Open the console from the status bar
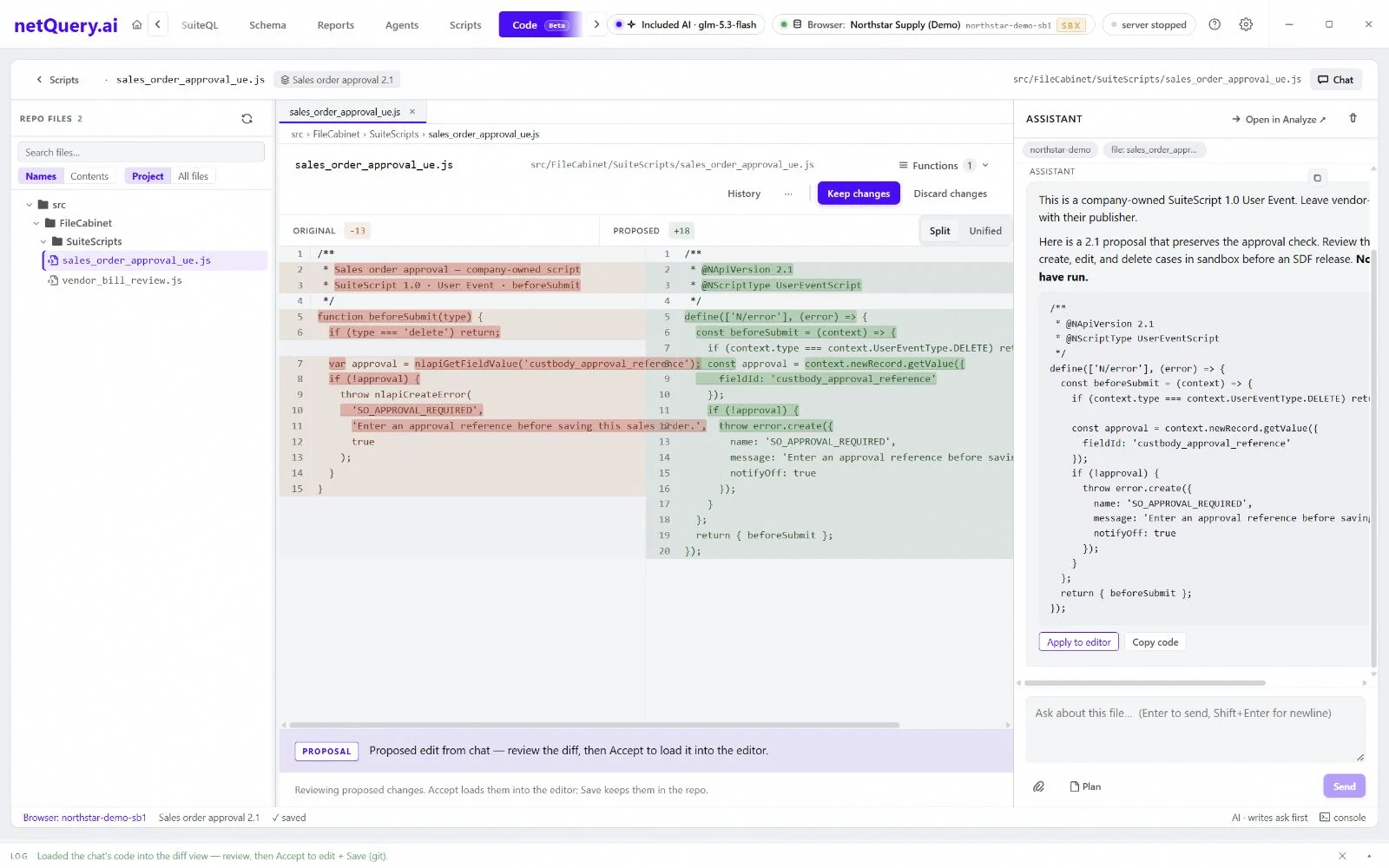 [1342, 818]
